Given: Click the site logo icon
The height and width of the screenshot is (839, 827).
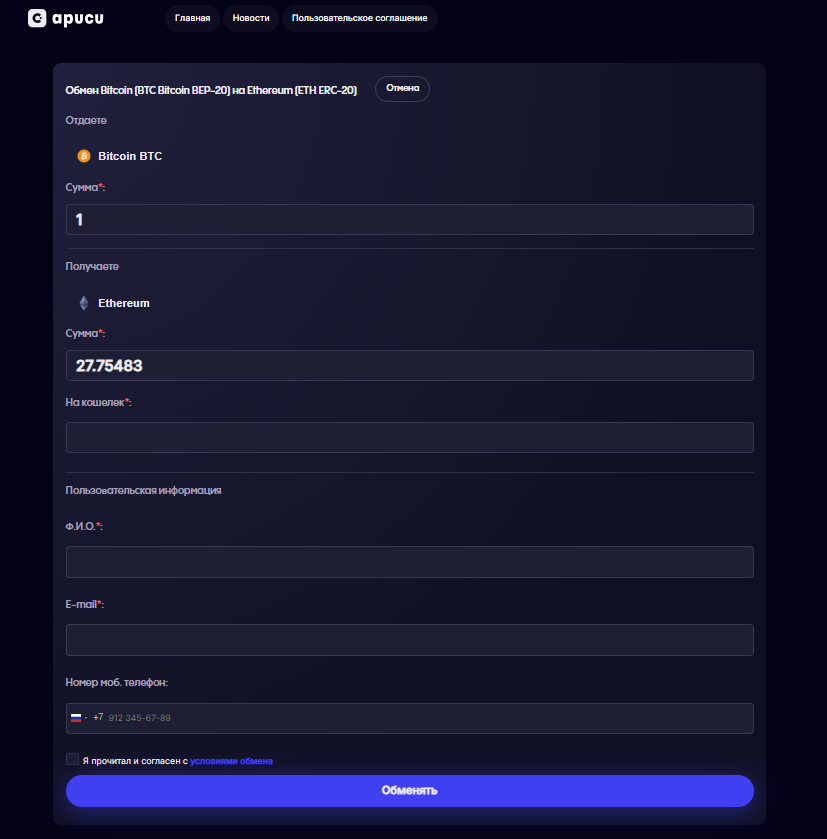Looking at the screenshot, I should (37, 18).
